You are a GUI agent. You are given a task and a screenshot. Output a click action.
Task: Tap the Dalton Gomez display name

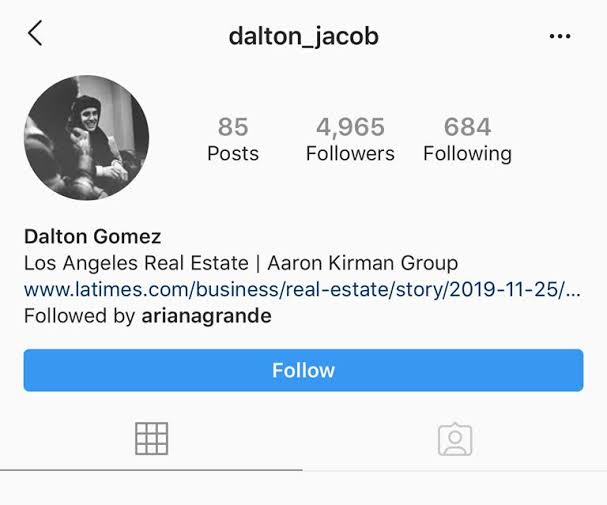point(93,236)
